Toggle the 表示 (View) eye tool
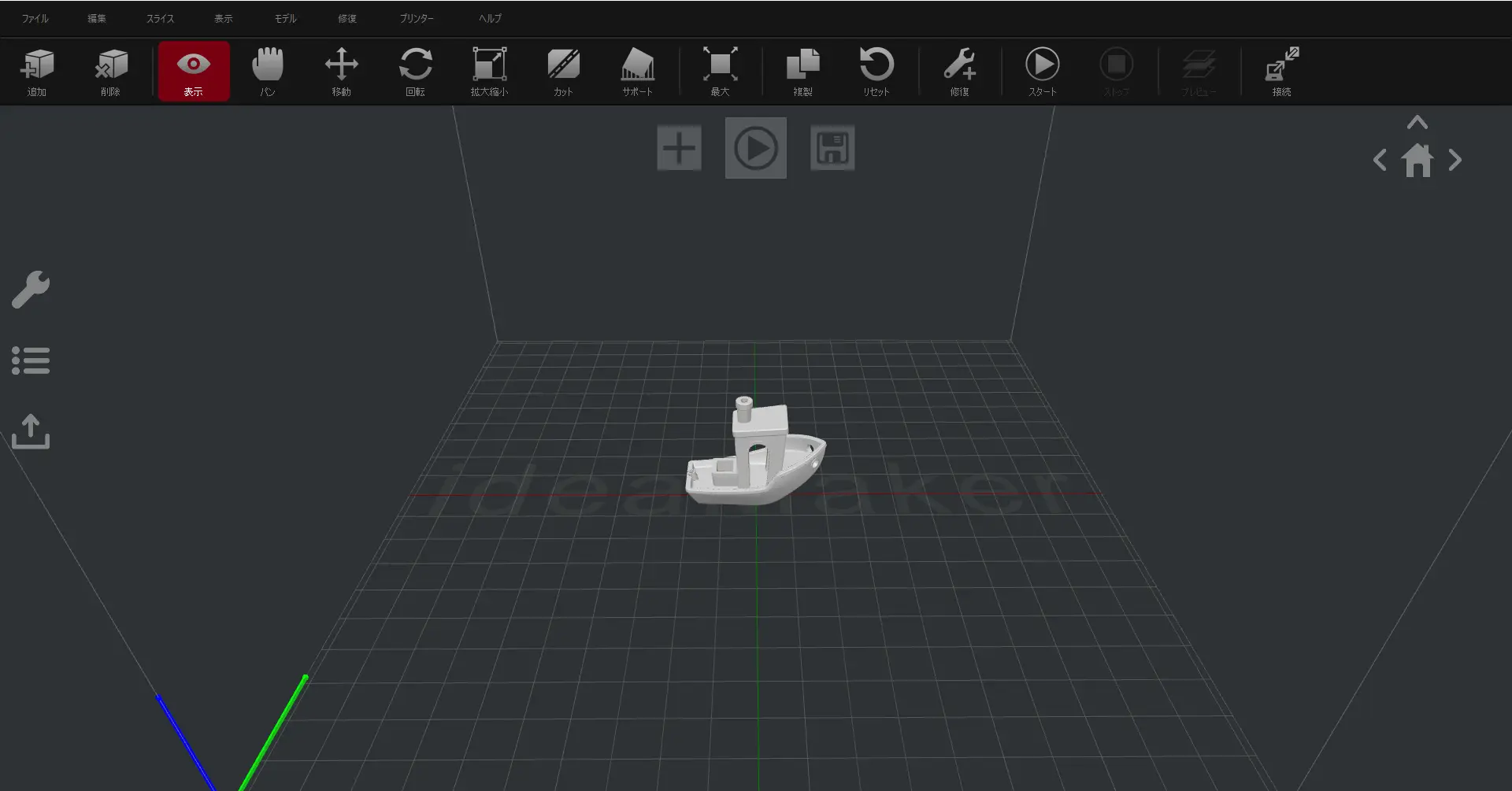This screenshot has width=1512, height=791. click(194, 71)
